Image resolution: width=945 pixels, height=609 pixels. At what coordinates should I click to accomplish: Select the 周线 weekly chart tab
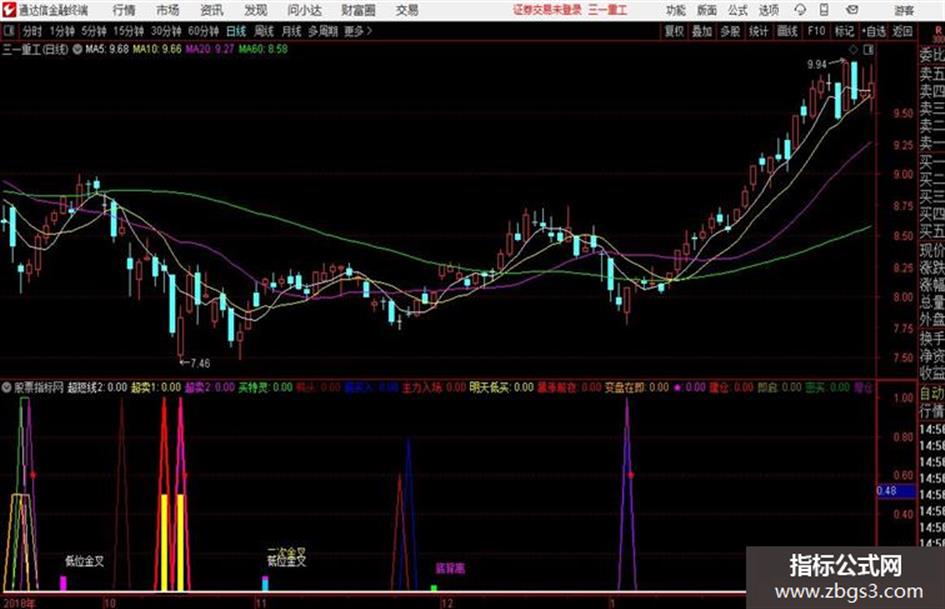tap(264, 31)
